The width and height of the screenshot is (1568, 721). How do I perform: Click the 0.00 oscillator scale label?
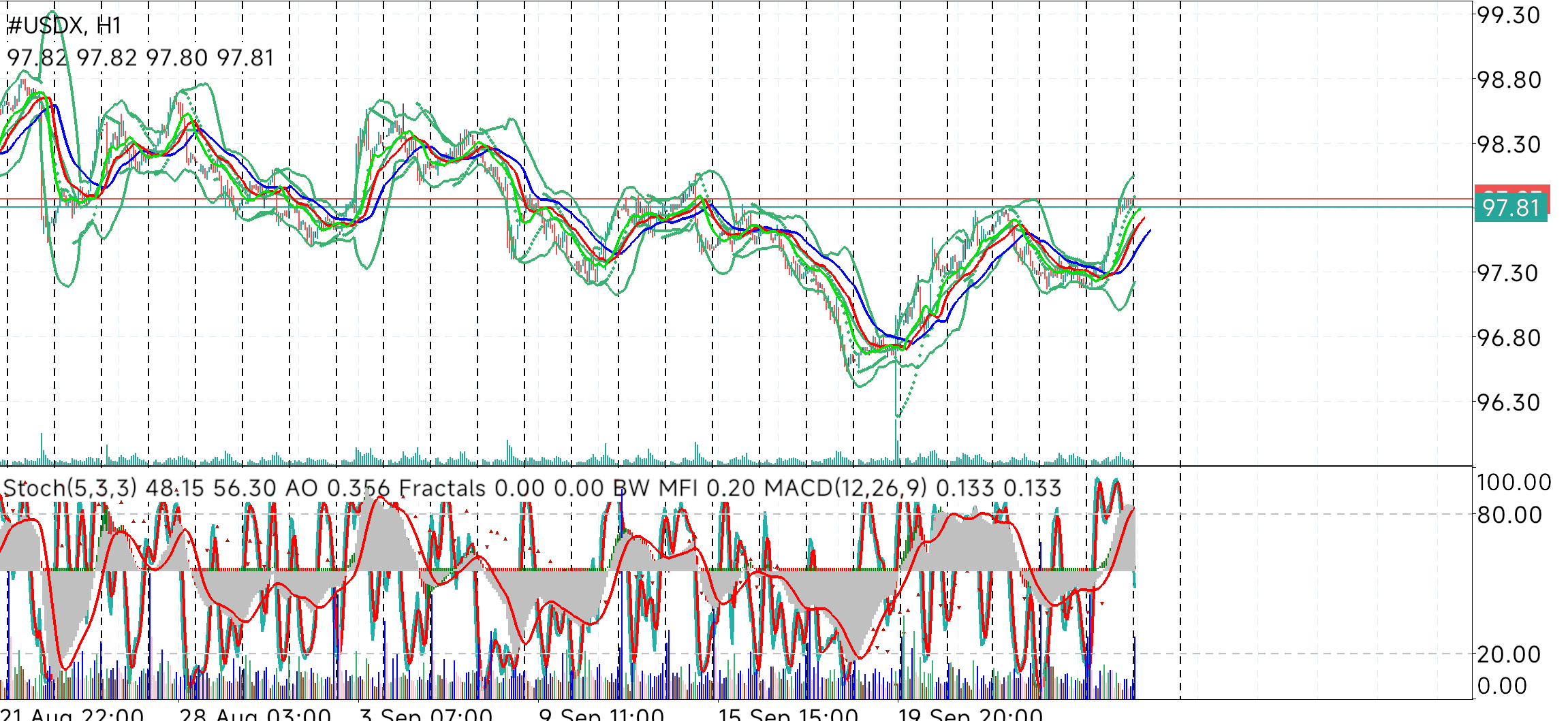click(1501, 686)
